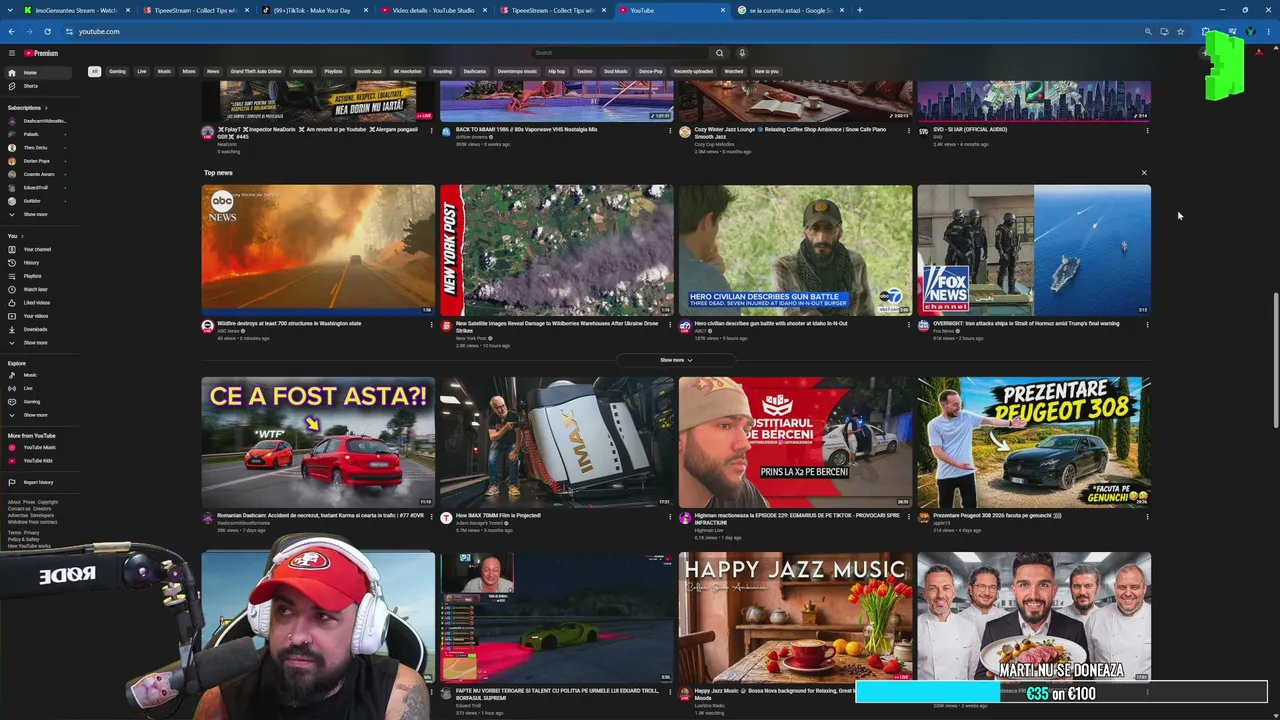
Task: Select the New to you filter chip
Action: [x=766, y=71]
